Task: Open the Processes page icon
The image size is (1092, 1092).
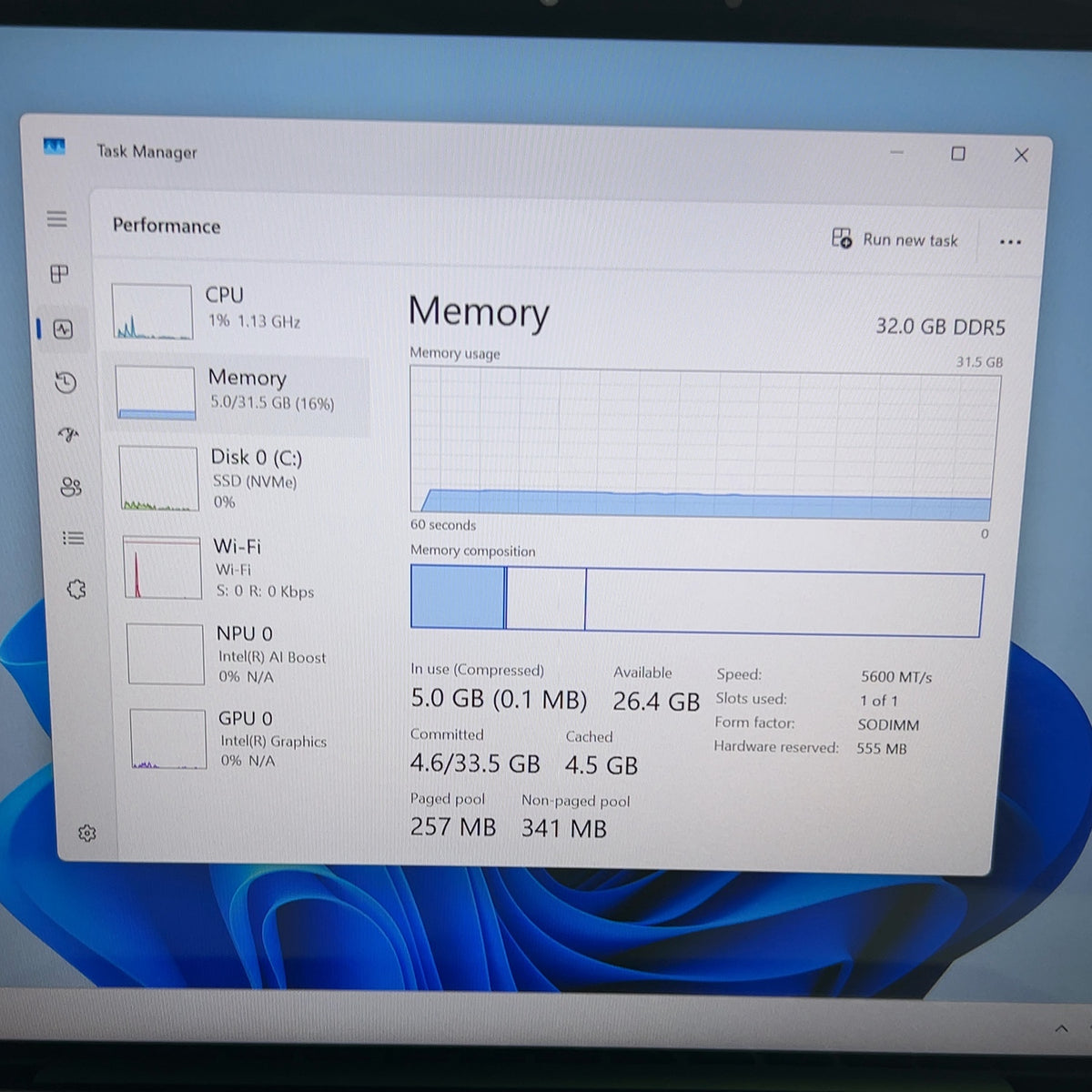Action: coord(59,273)
